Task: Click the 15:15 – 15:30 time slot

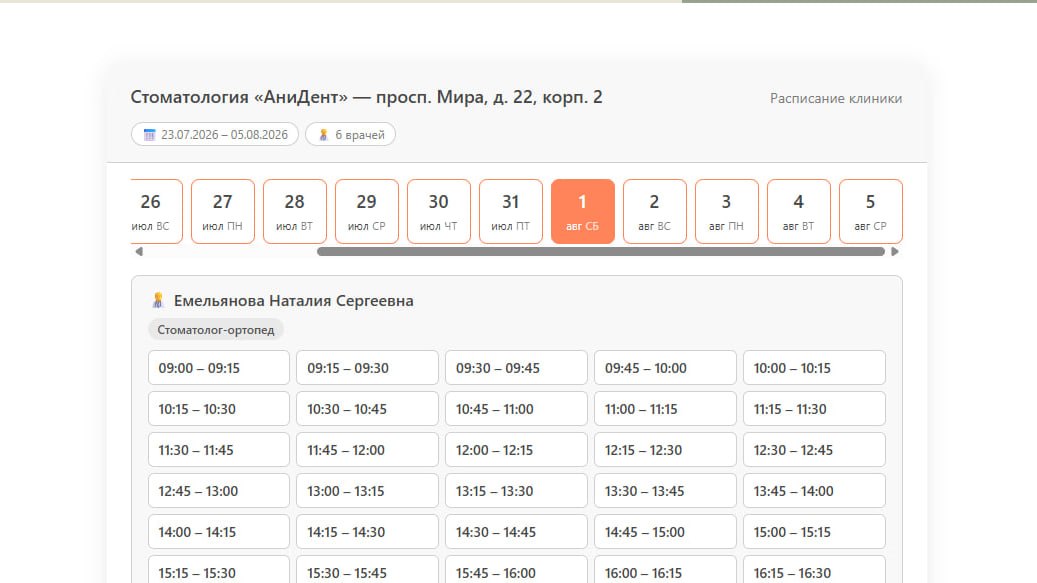Action: pos(219,570)
